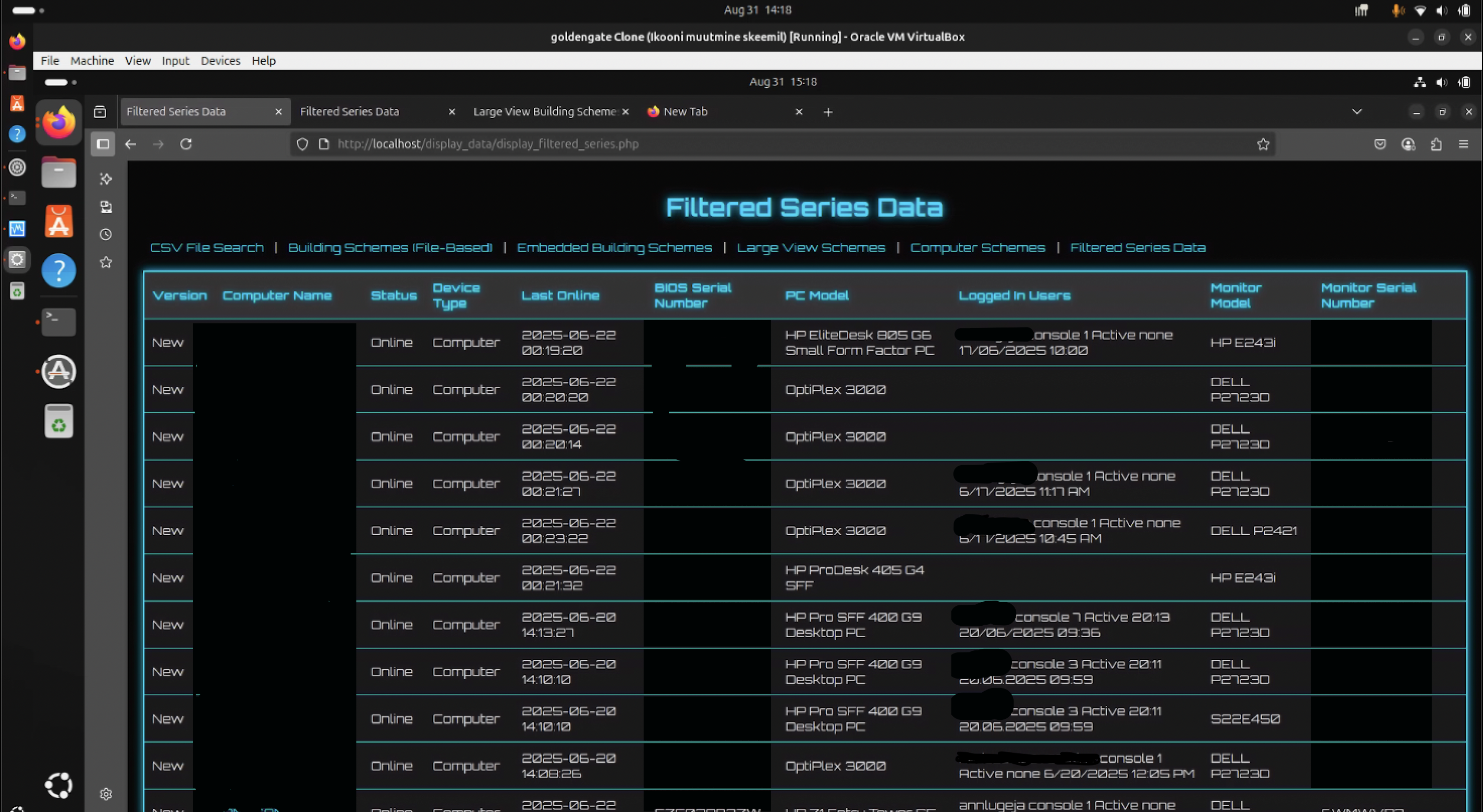
Task: Click the URL address bar
Action: click(x=783, y=144)
